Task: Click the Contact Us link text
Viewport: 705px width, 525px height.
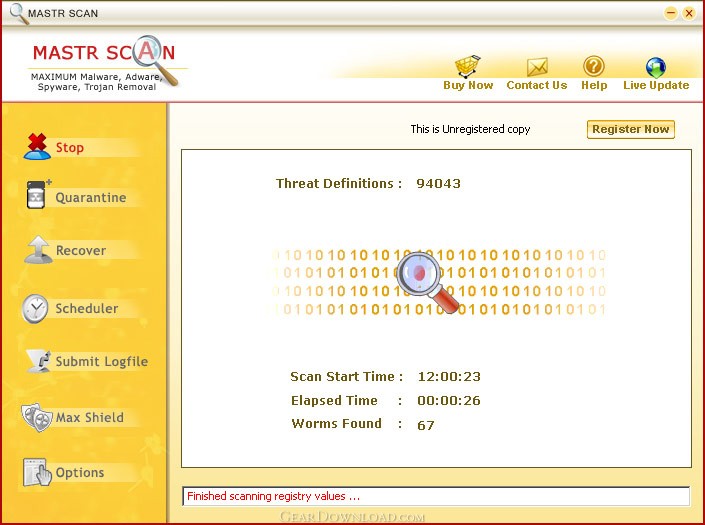Action: tap(537, 85)
